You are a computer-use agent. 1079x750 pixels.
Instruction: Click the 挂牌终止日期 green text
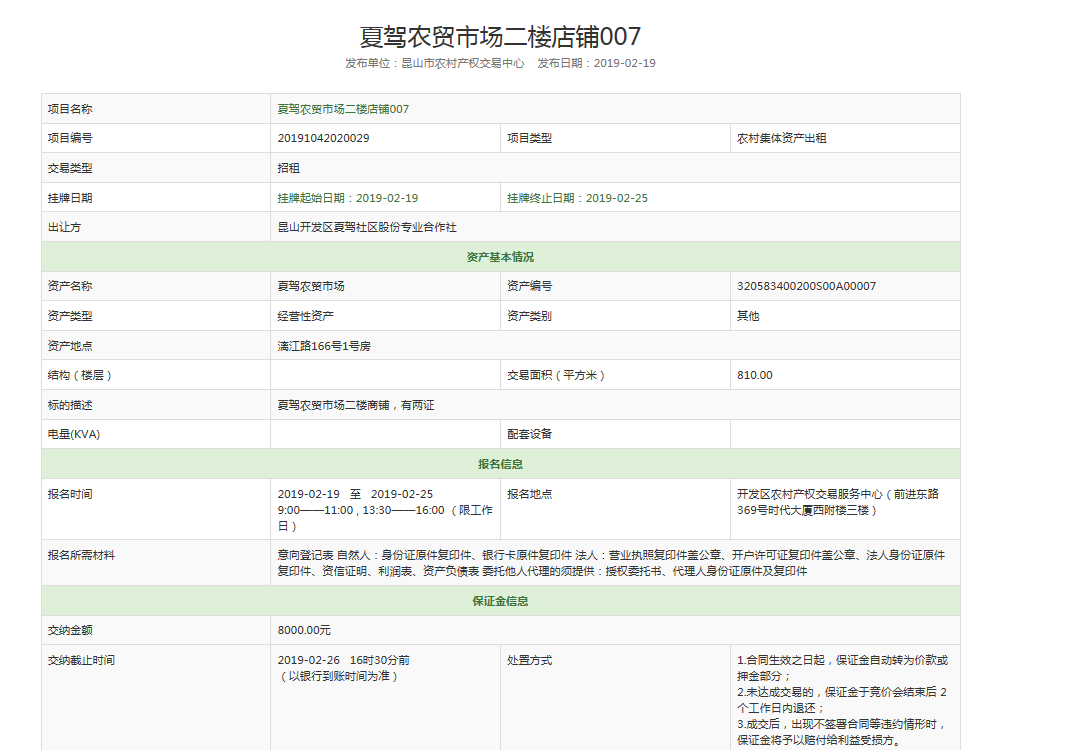tap(577, 198)
